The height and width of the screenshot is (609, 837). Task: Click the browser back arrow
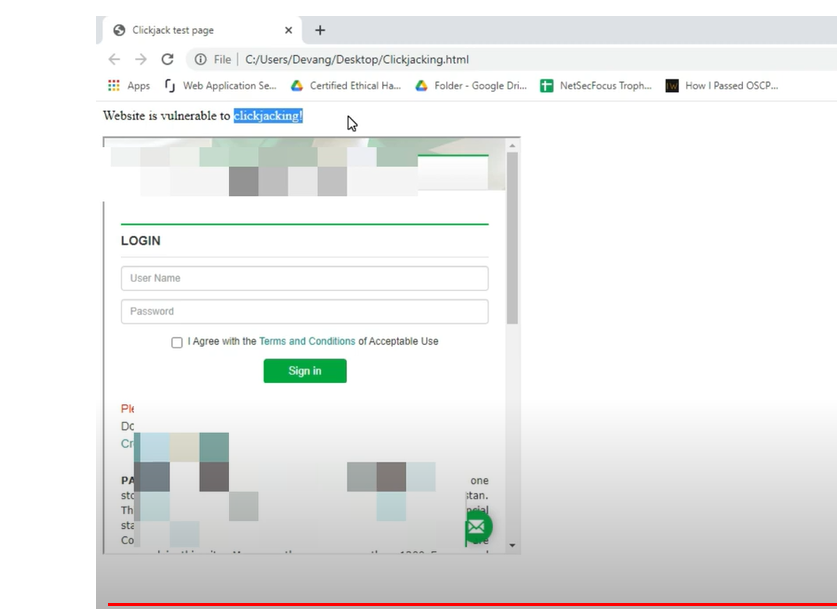point(114,59)
